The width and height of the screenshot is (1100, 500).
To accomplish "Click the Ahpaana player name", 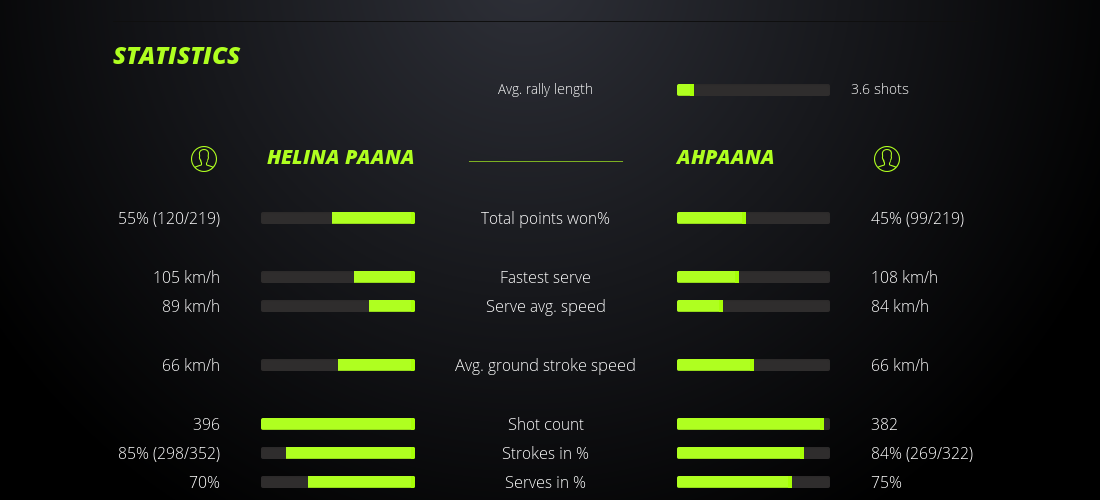I will pos(725,157).
